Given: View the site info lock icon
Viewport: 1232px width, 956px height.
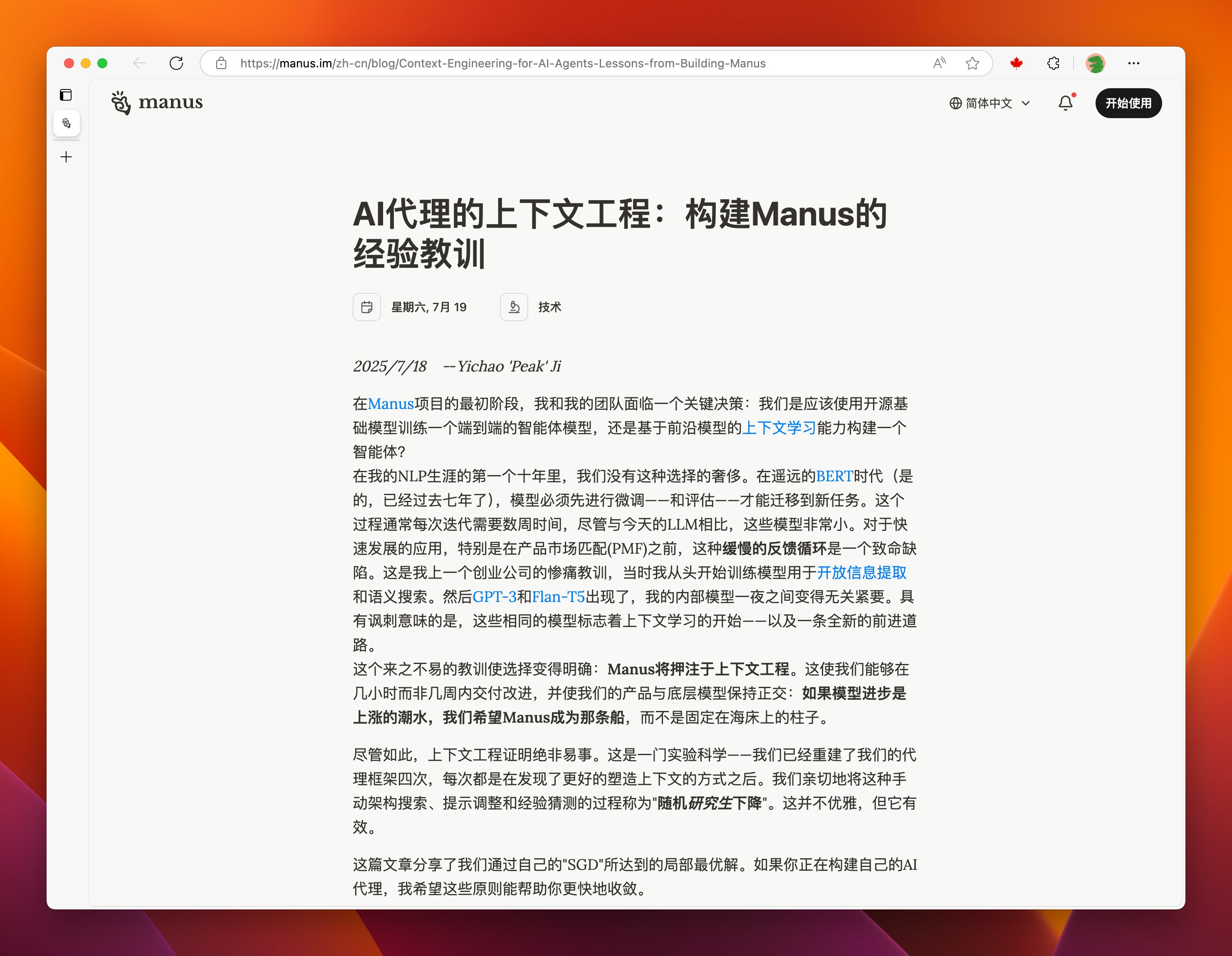Looking at the screenshot, I should tap(221, 63).
